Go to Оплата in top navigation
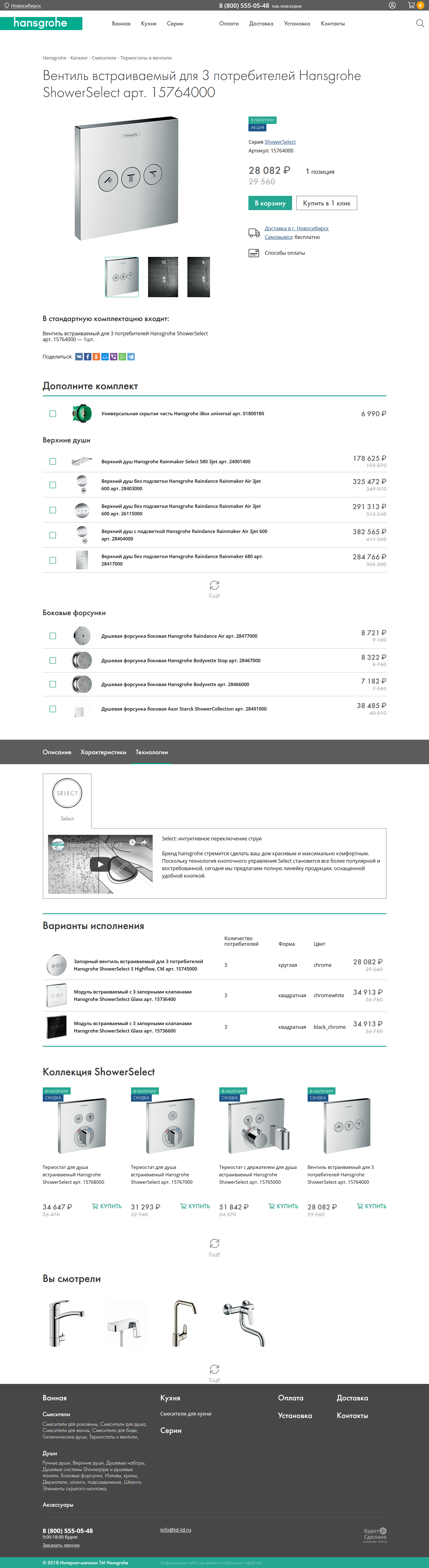Viewport: 429px width, 1568px height. 229,24
